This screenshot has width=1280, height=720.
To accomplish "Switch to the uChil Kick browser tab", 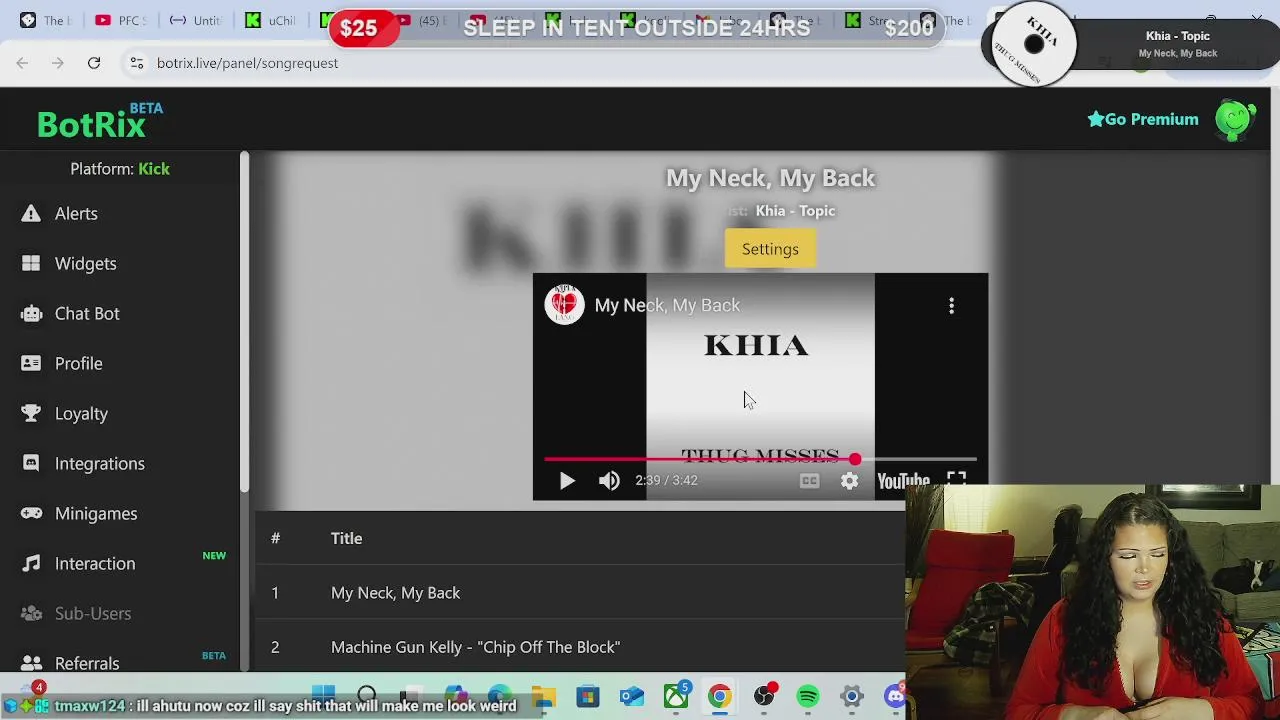I will 271,20.
